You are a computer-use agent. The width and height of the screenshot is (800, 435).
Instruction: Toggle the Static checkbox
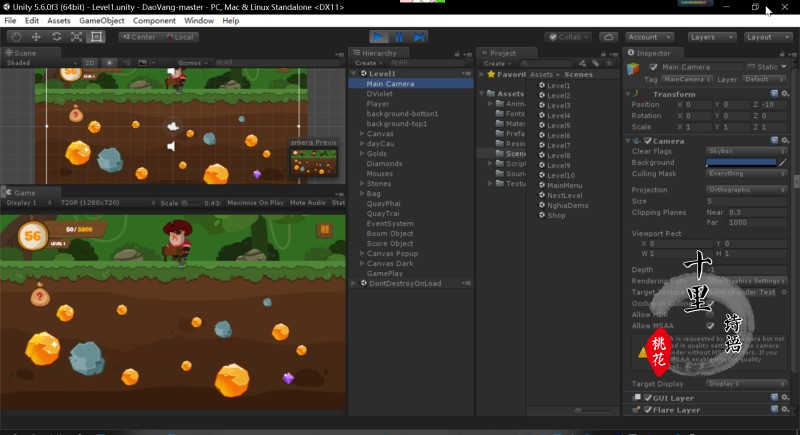coord(750,67)
